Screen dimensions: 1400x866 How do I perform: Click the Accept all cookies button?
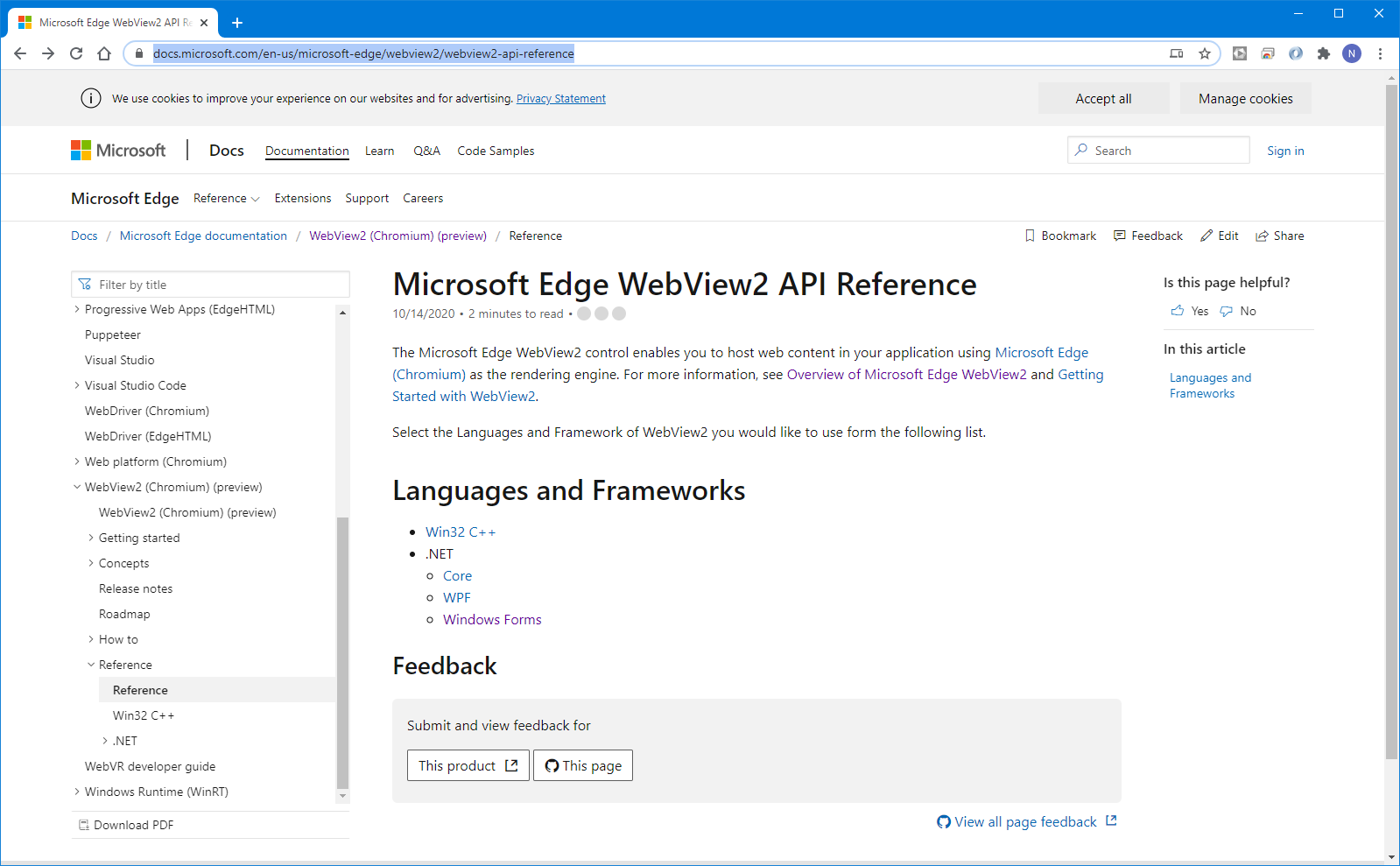coord(1103,98)
